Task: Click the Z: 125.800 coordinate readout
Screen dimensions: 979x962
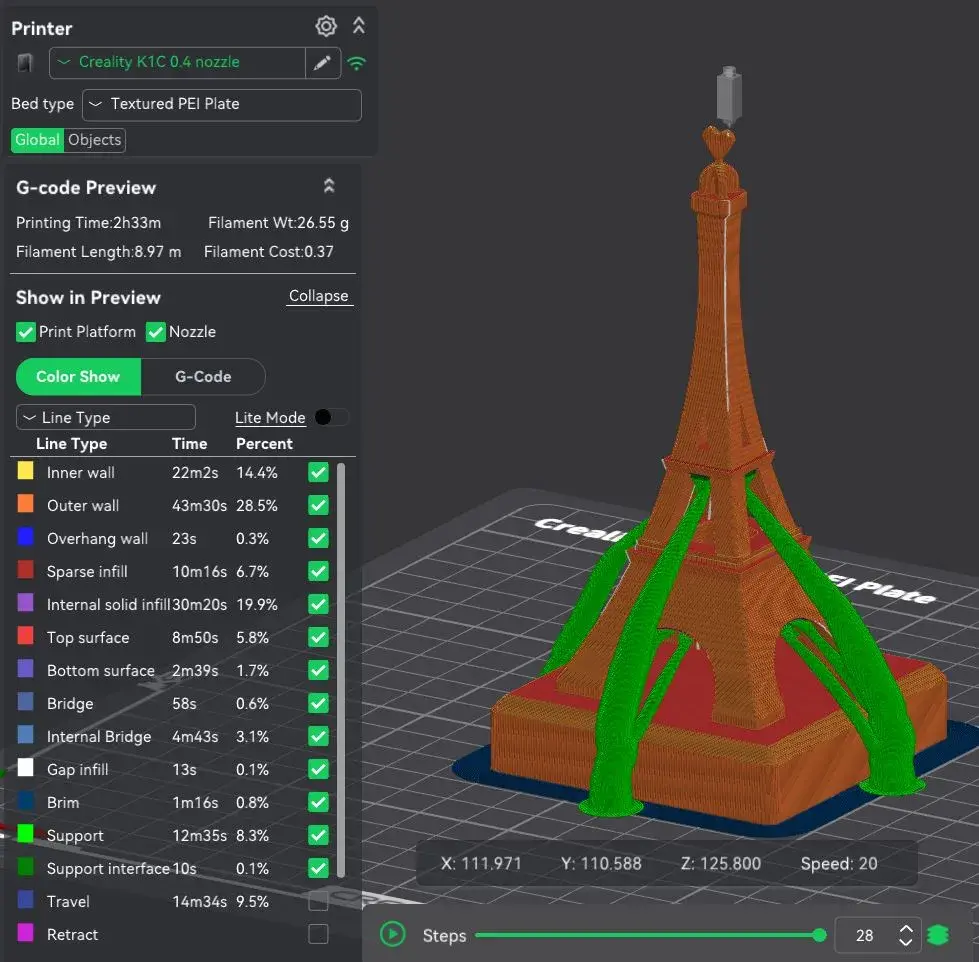Action: tap(721, 863)
